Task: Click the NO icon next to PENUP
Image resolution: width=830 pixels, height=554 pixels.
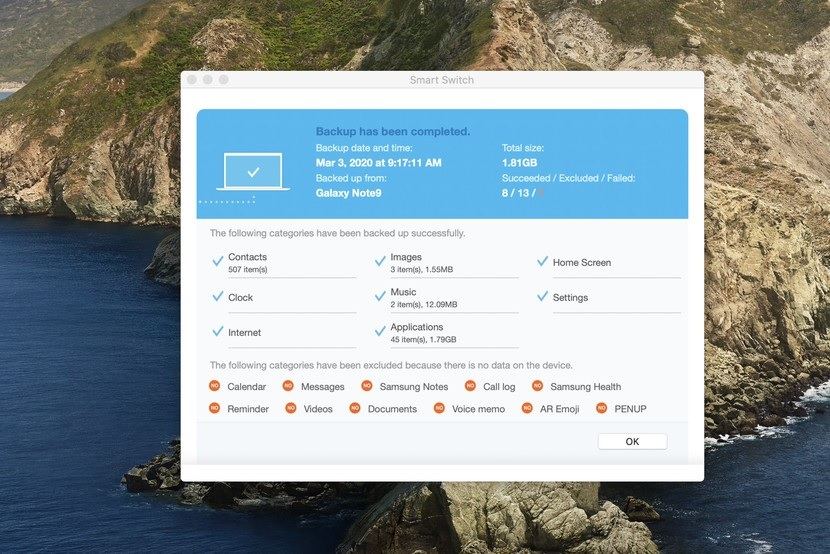Action: 601,408
